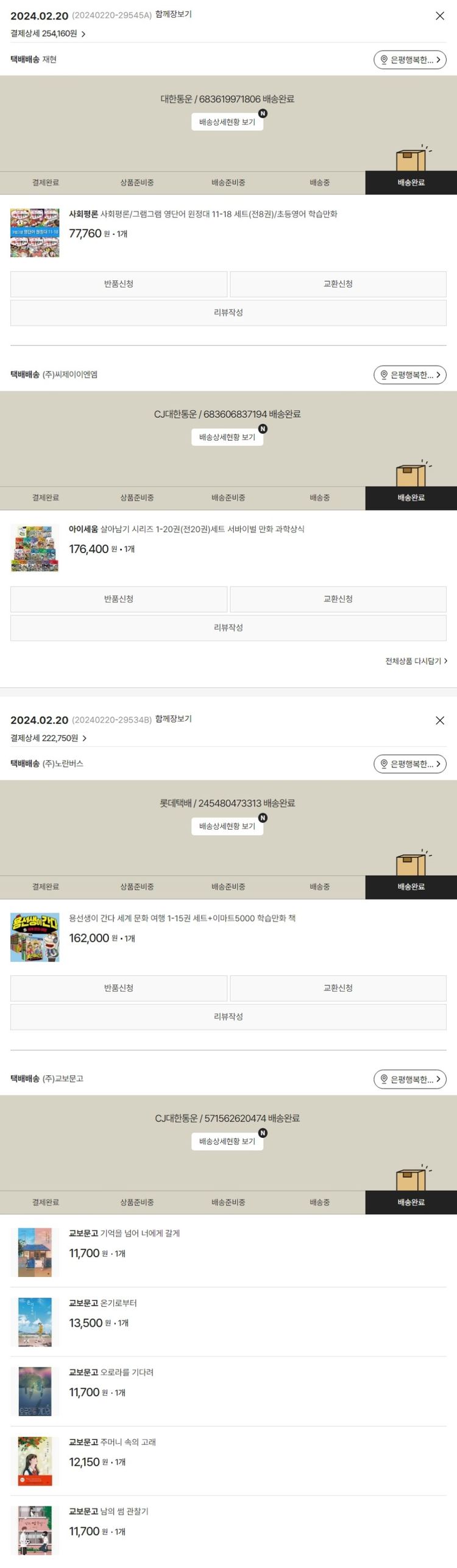View tracking details for 롯데택배 245480473313
The width and height of the screenshot is (457, 1568).
click(227, 826)
